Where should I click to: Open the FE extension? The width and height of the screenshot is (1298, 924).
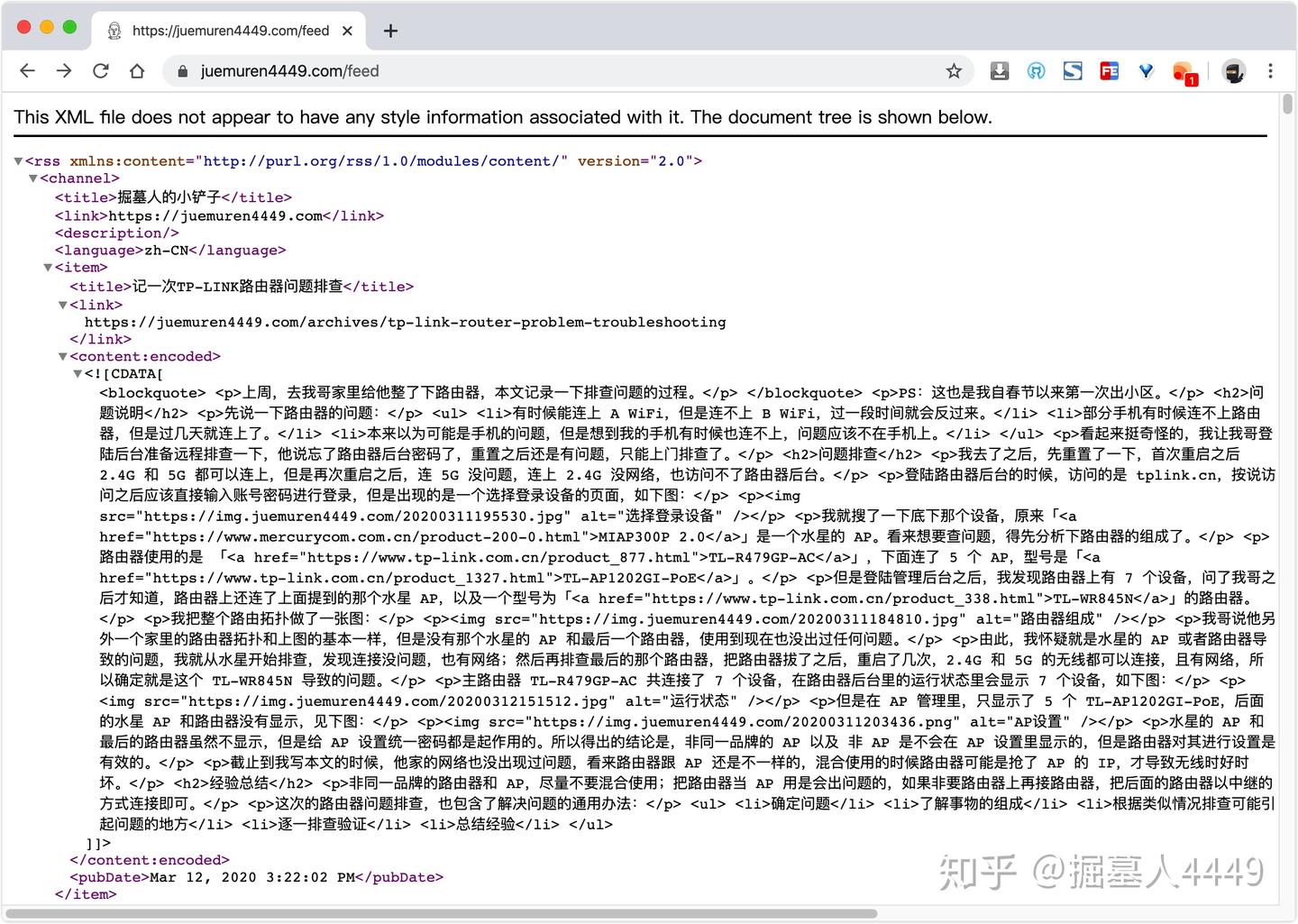pos(1110,70)
